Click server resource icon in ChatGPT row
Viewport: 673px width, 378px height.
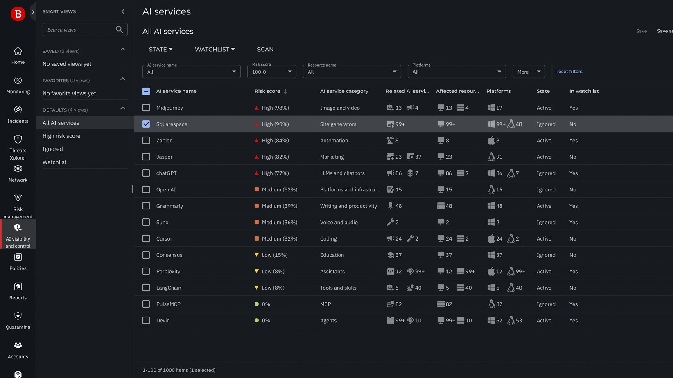click(x=460, y=173)
